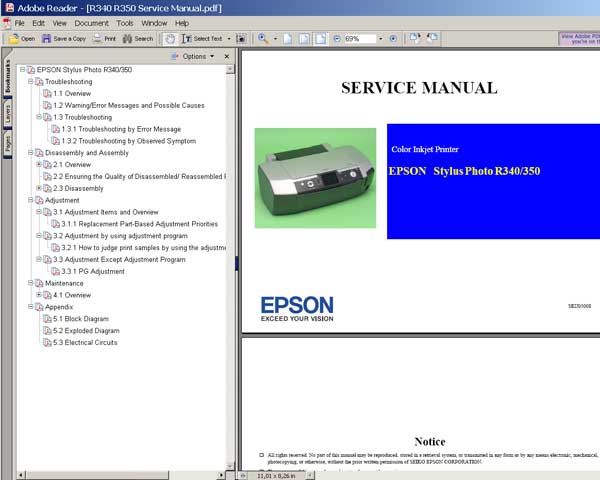Set view to Actual Size page icon

click(288, 39)
